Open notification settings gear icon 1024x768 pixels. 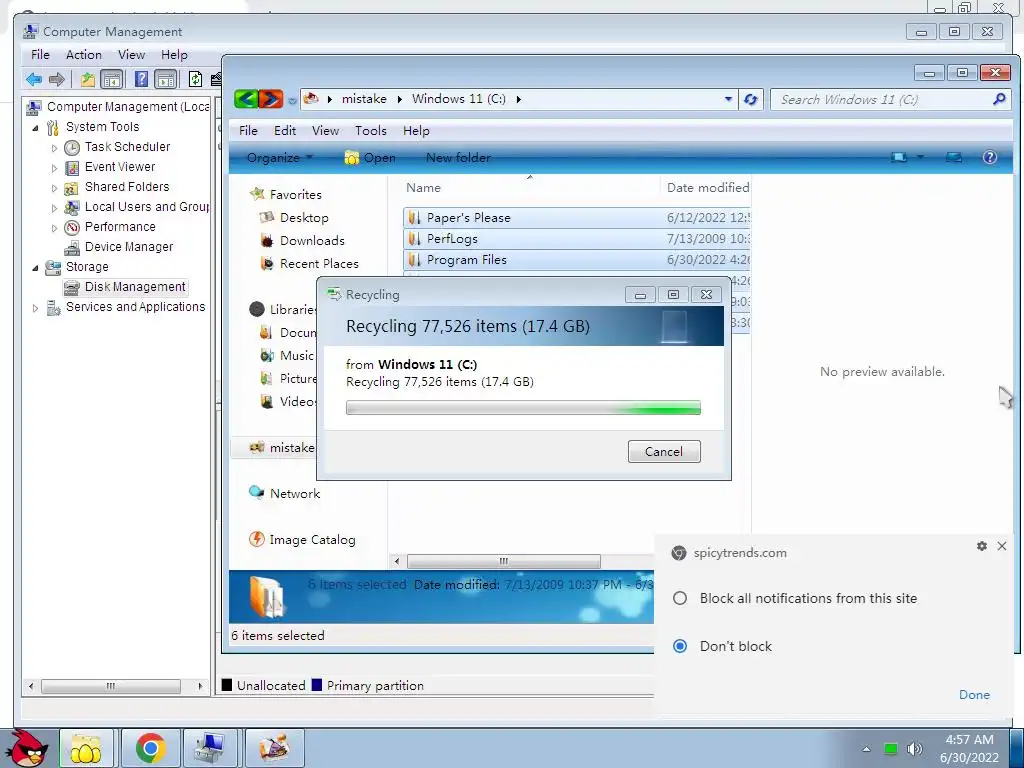[x=981, y=546]
